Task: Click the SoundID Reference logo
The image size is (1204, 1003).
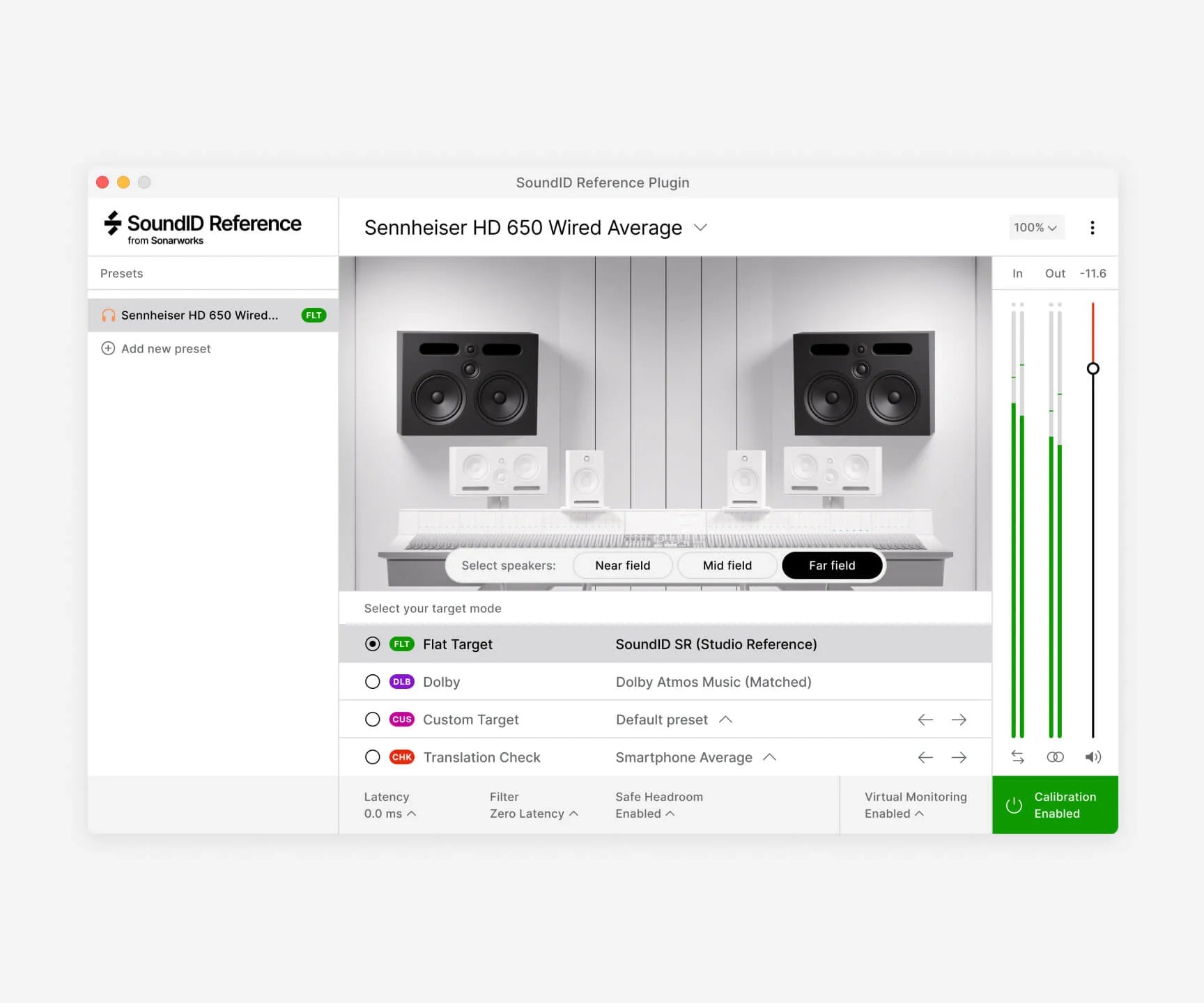Action: (x=202, y=226)
